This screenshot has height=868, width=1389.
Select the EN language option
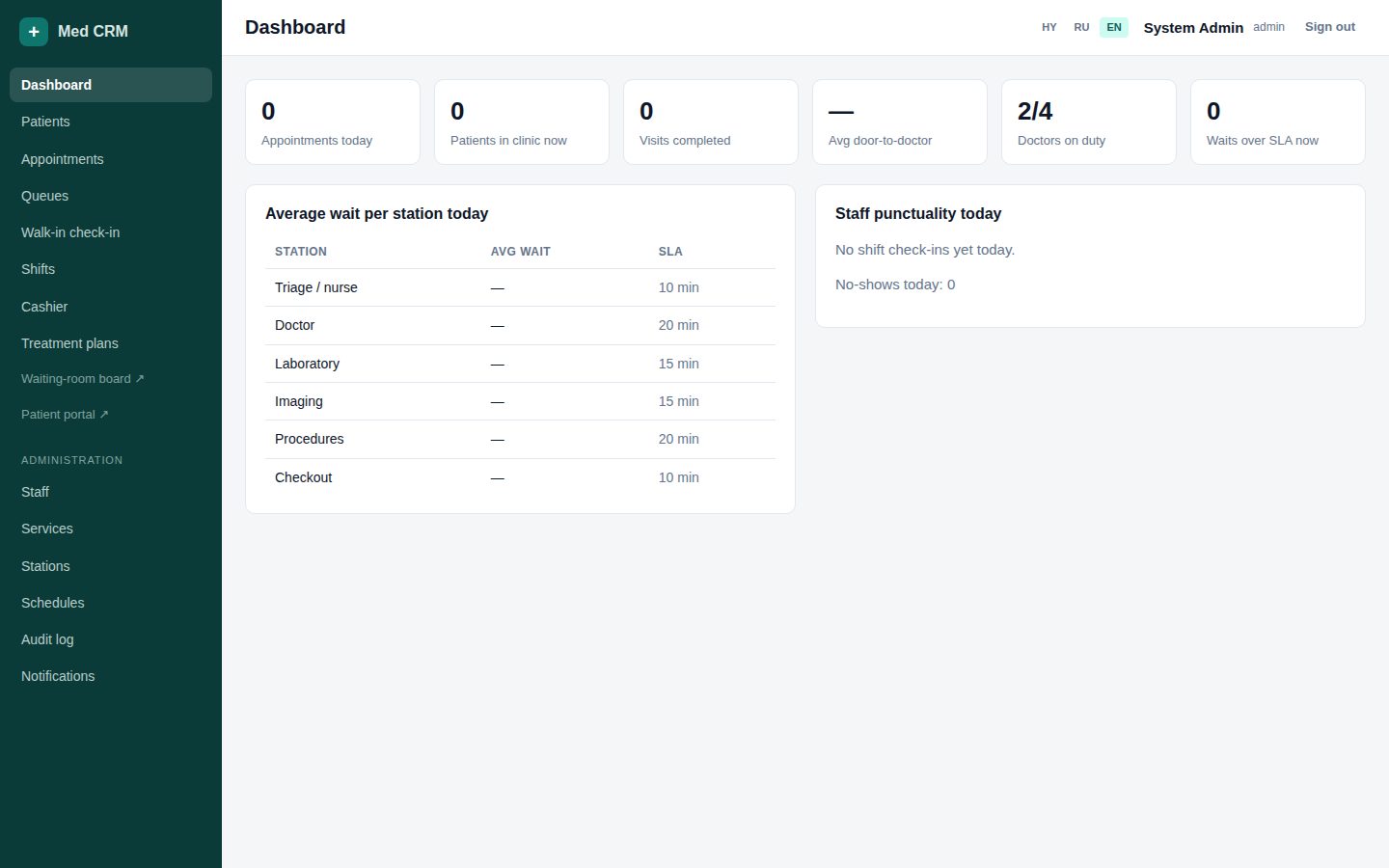pos(1114,27)
